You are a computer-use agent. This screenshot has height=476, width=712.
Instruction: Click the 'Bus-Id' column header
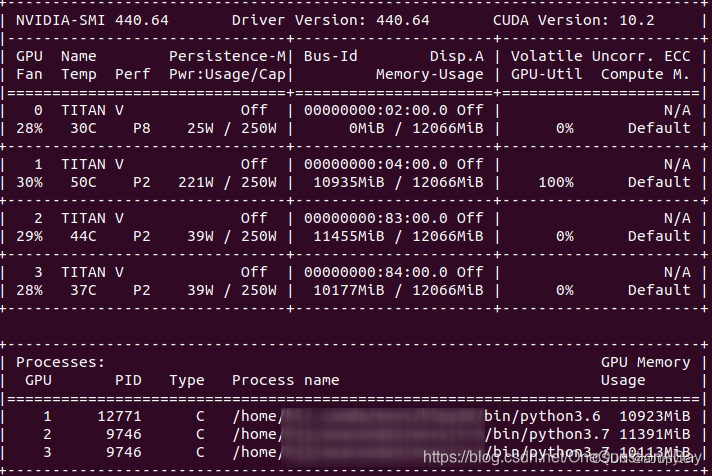[331, 56]
